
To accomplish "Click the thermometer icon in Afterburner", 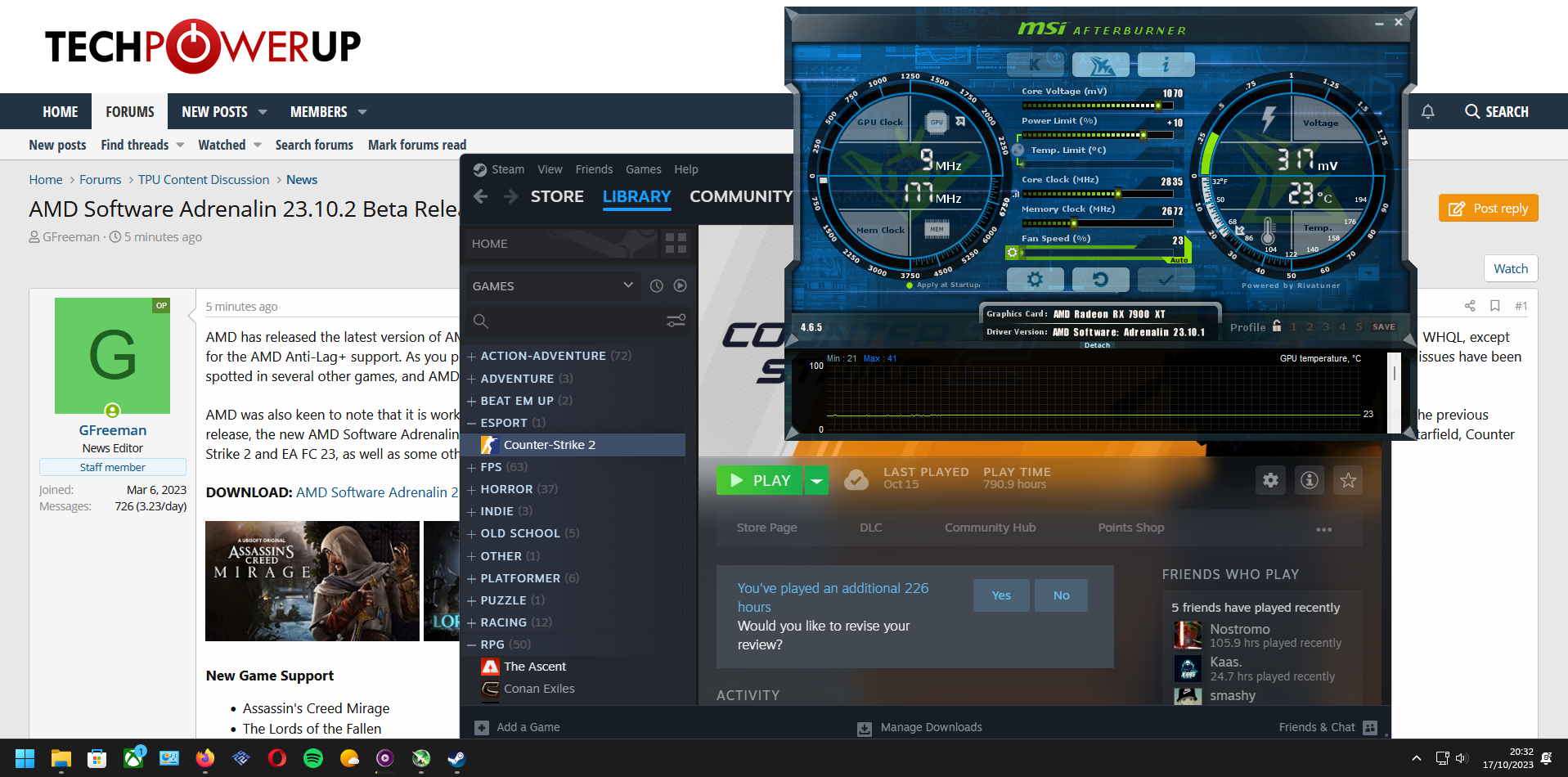I will point(1268,231).
